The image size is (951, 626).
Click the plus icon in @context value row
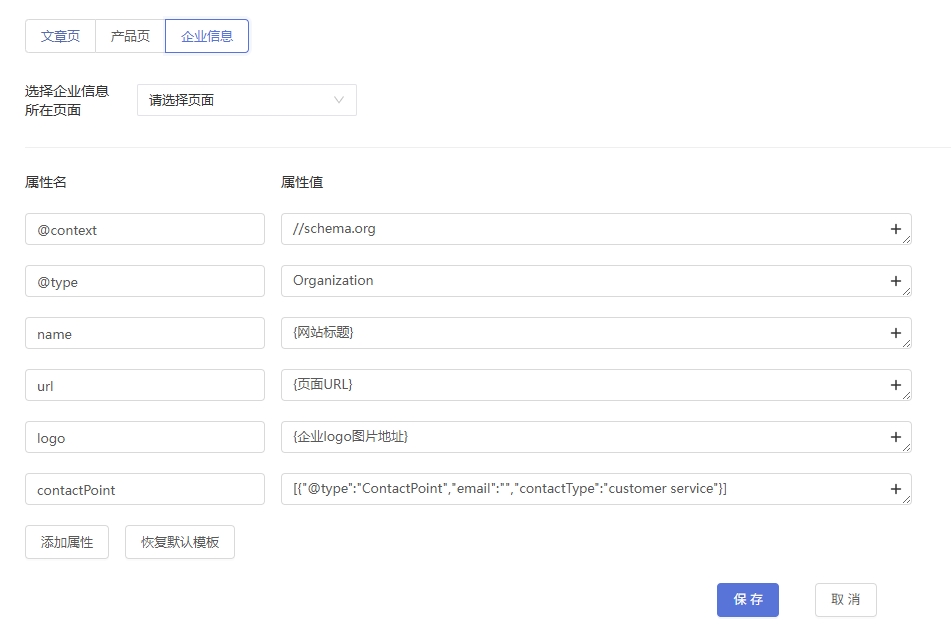click(895, 229)
